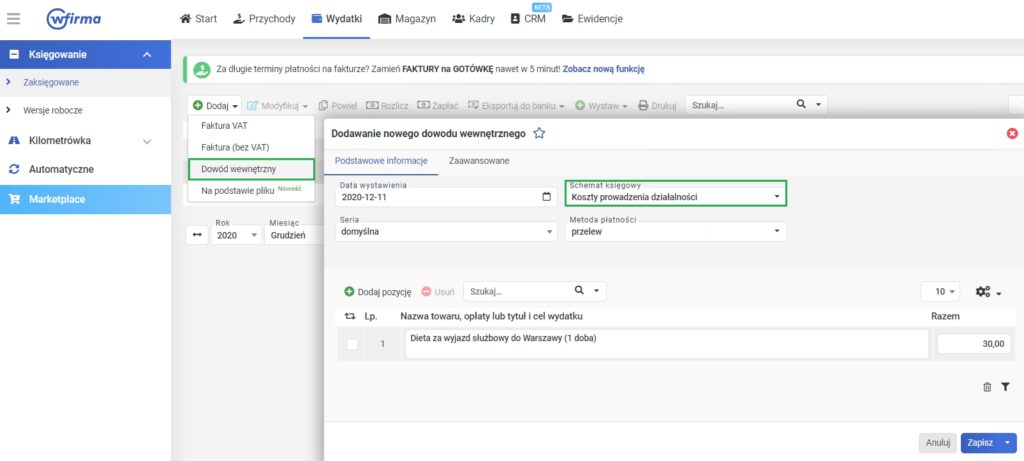The height and width of the screenshot is (461, 1024).
Task: Select Dowód wewnętrzny from Dodaj menu
Action: point(239,169)
